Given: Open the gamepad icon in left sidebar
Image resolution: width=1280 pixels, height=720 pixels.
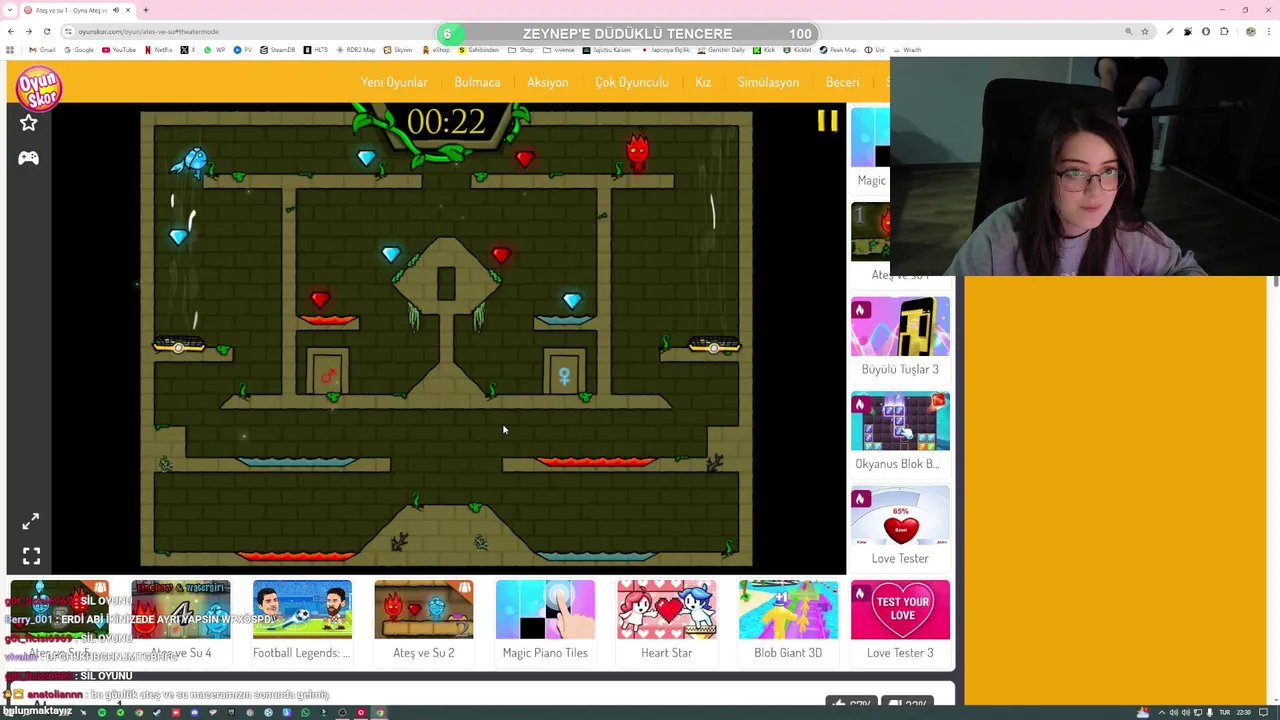Looking at the screenshot, I should pyautogui.click(x=28, y=158).
